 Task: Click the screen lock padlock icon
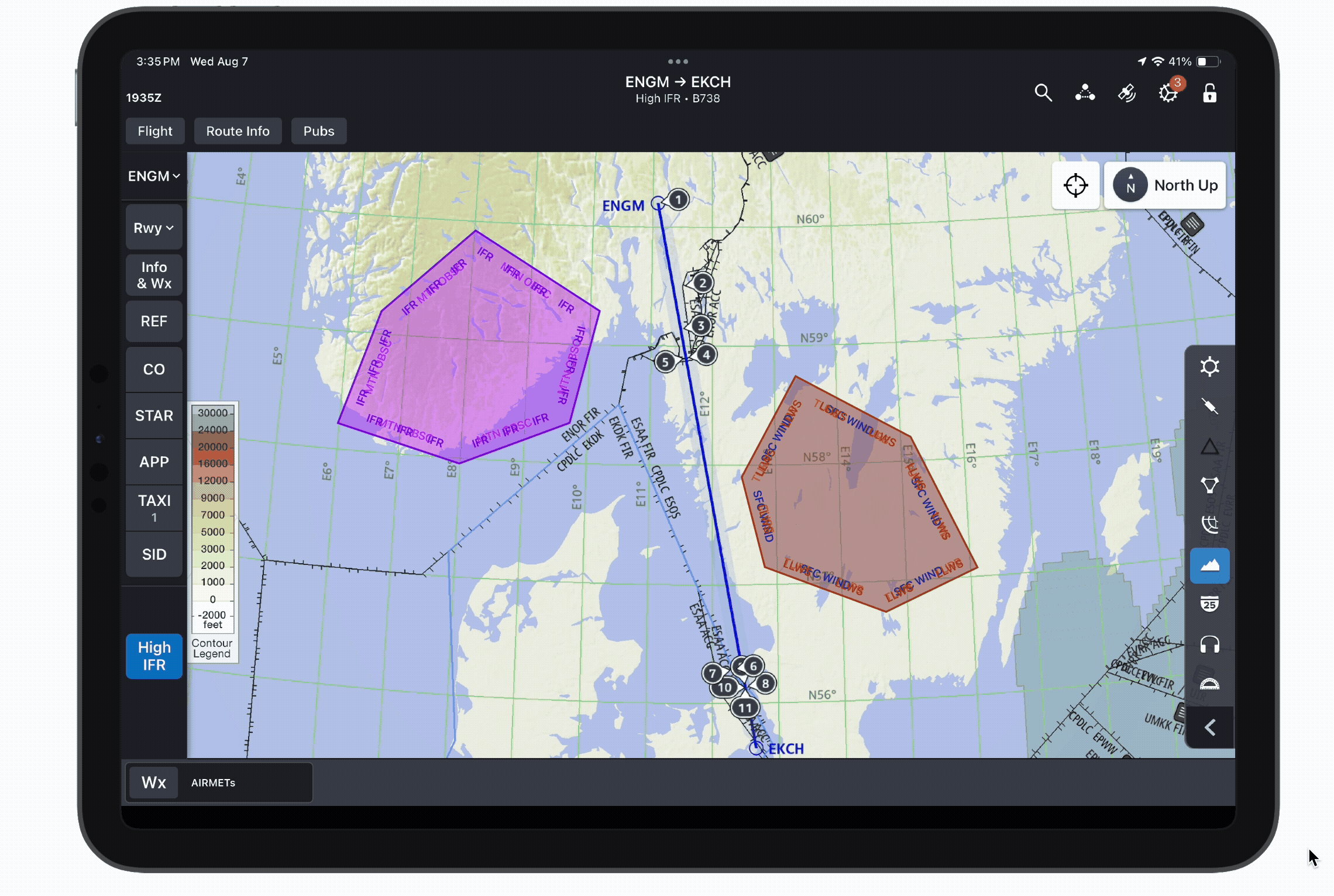1209,93
